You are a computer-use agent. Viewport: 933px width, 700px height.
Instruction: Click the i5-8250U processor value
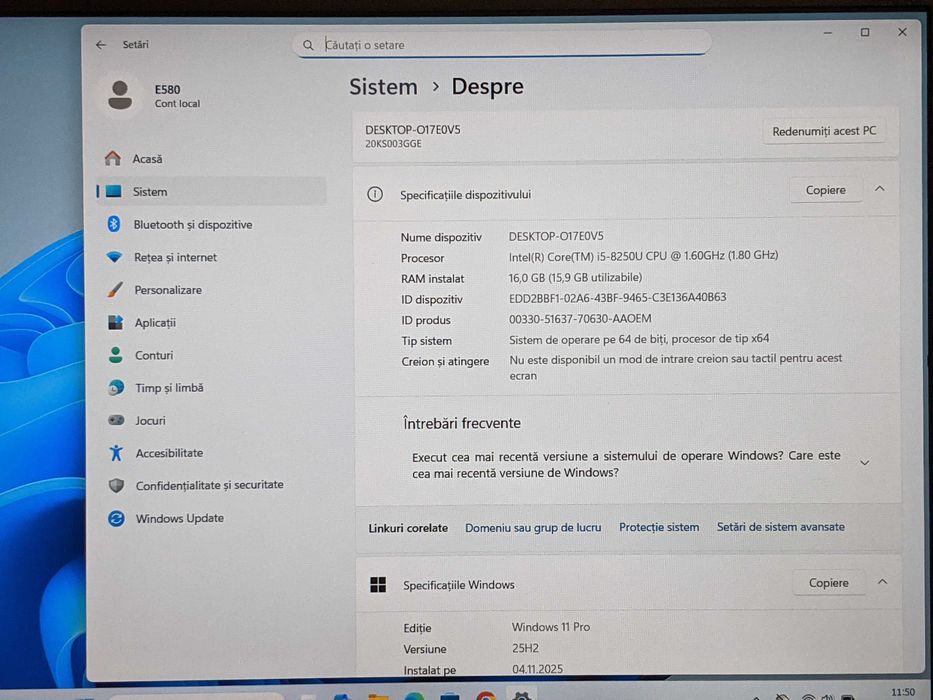(x=643, y=256)
